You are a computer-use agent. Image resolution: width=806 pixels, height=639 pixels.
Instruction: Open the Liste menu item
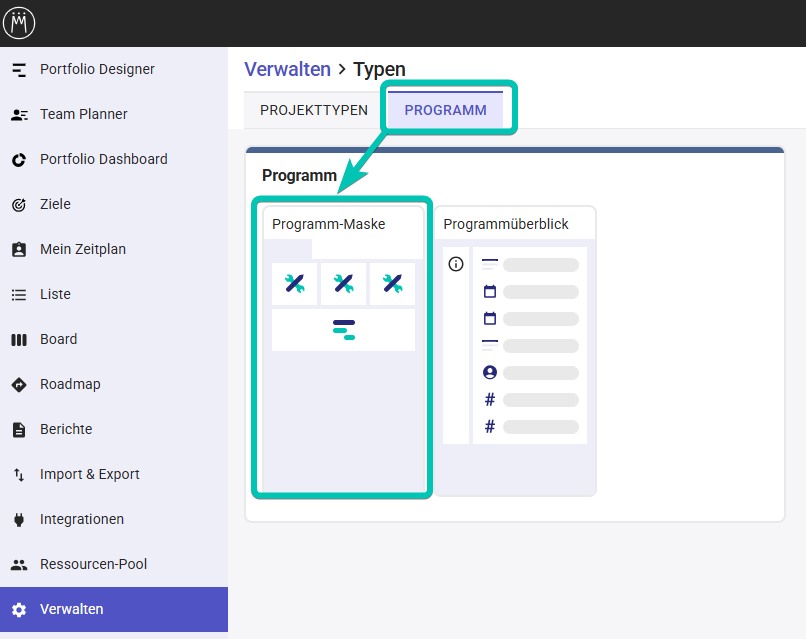pos(55,295)
